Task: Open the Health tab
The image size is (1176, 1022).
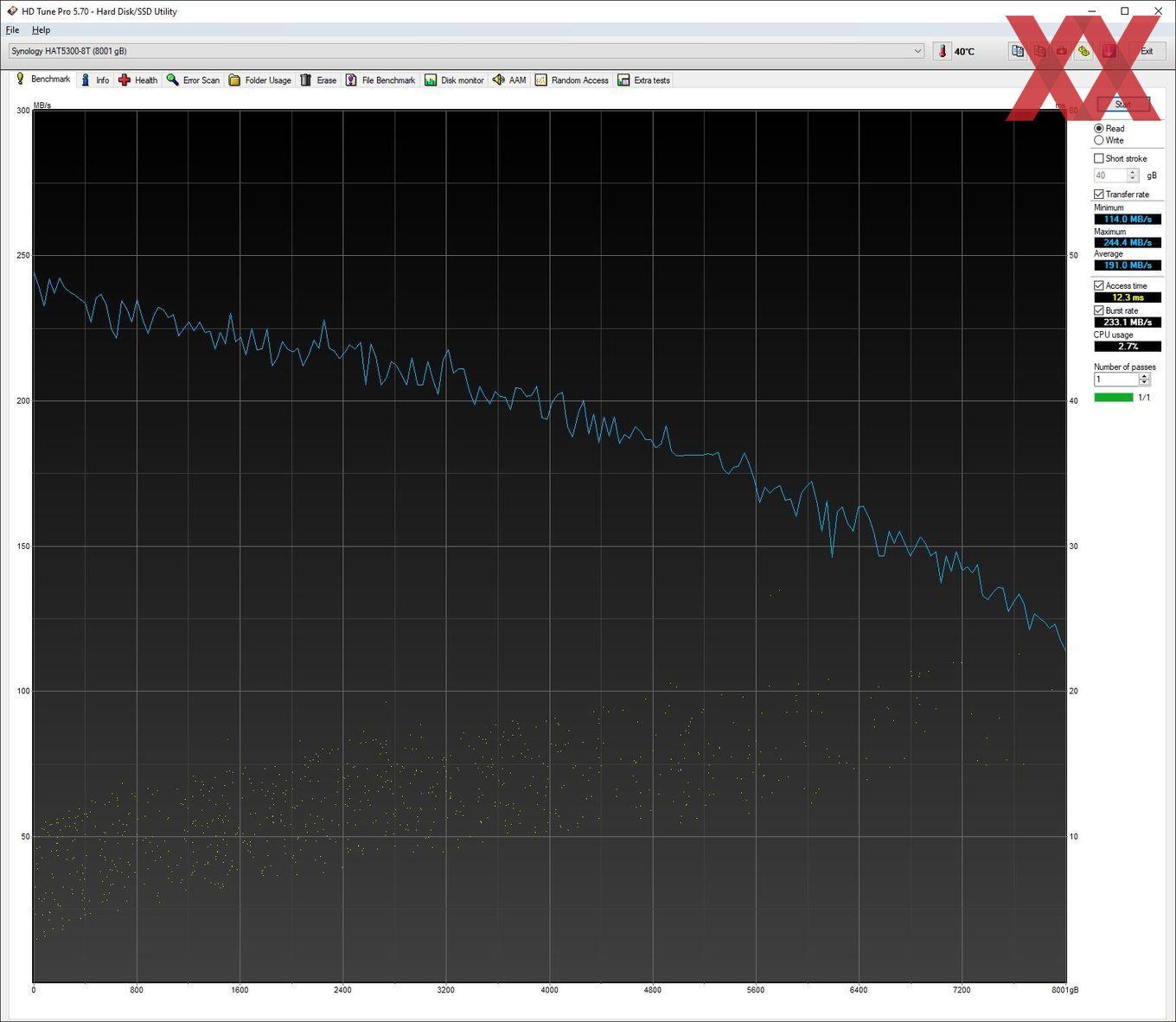Action: [x=137, y=80]
